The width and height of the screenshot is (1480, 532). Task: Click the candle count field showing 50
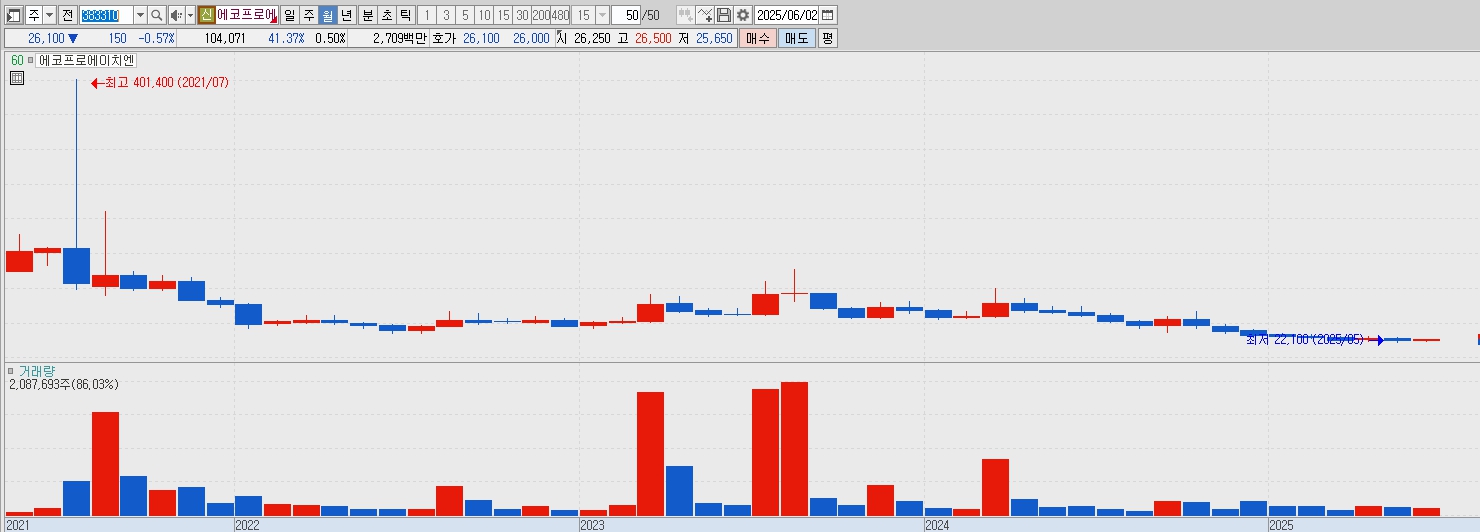(626, 15)
